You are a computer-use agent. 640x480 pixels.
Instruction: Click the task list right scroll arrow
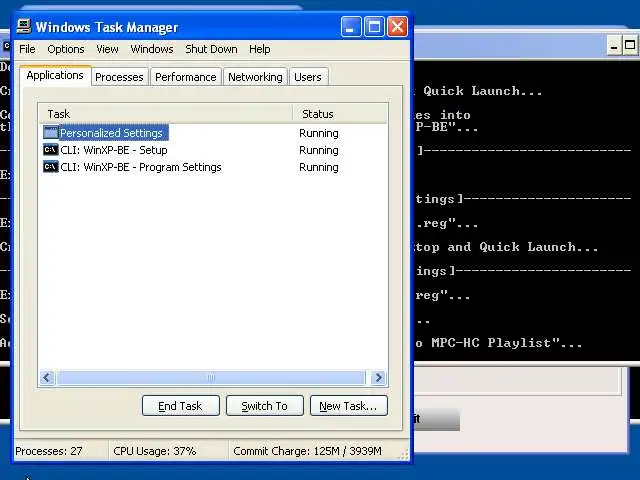378,378
